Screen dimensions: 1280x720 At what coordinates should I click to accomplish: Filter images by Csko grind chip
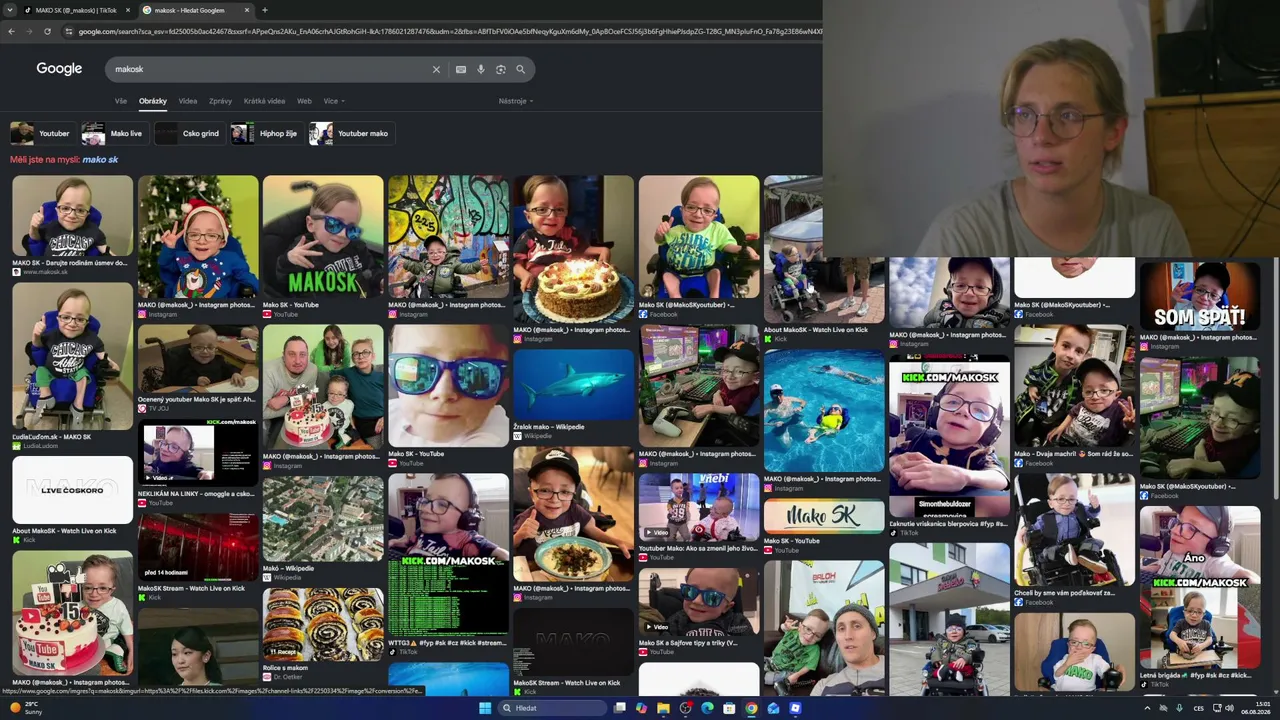pyautogui.click(x=188, y=133)
